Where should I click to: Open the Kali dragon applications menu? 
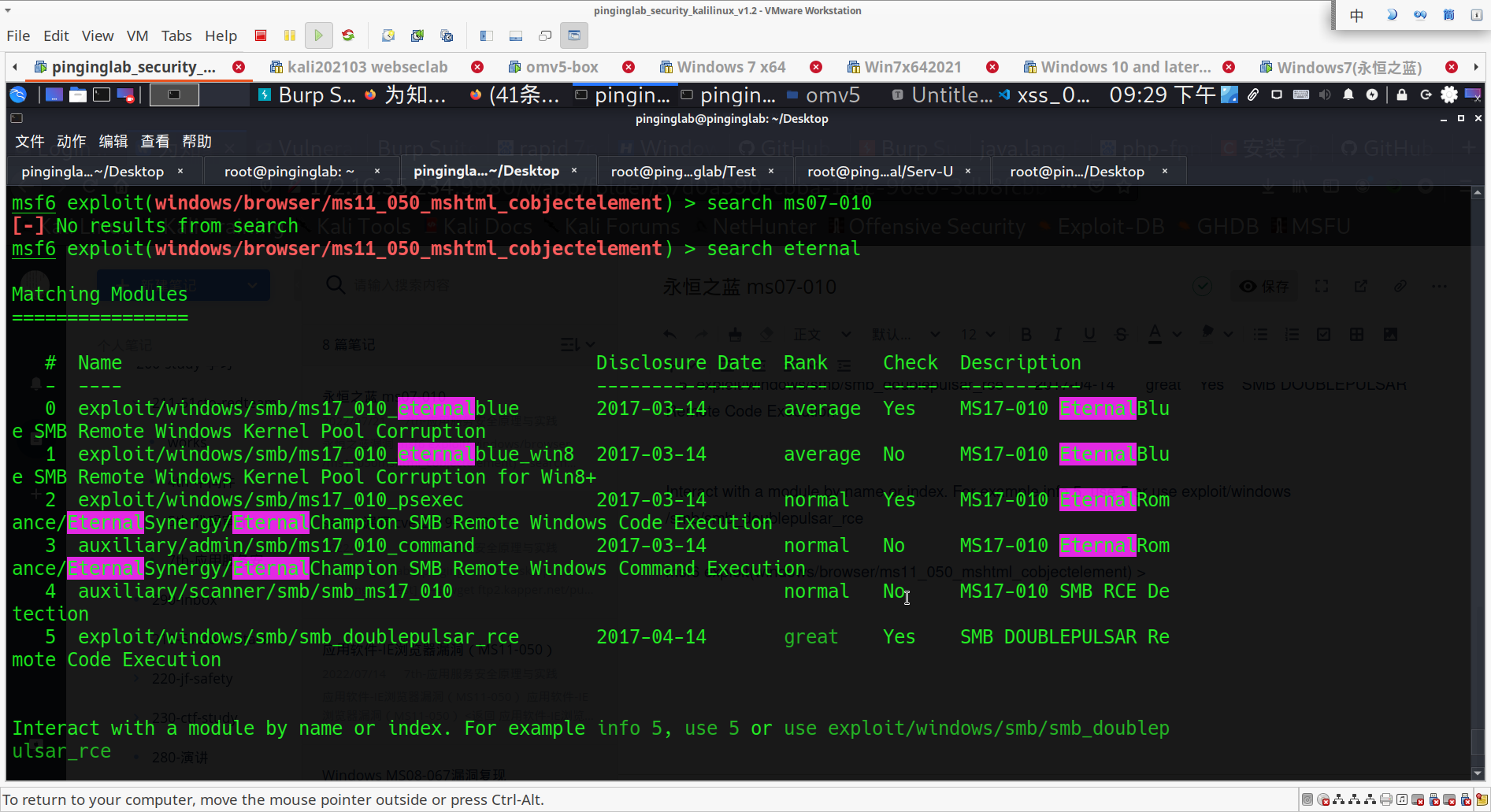point(18,95)
